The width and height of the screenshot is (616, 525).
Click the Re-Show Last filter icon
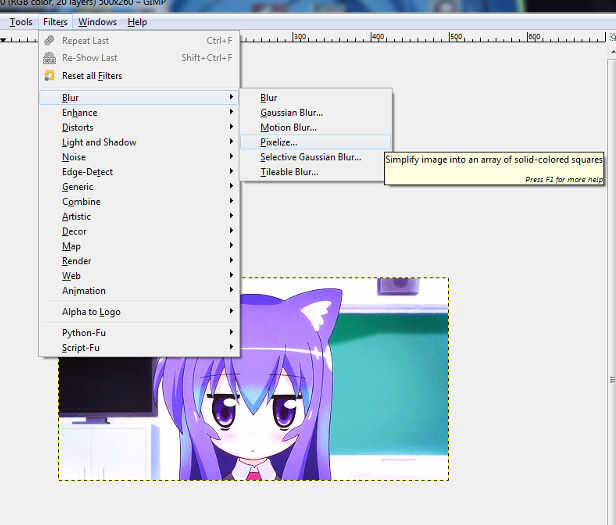coord(49,58)
